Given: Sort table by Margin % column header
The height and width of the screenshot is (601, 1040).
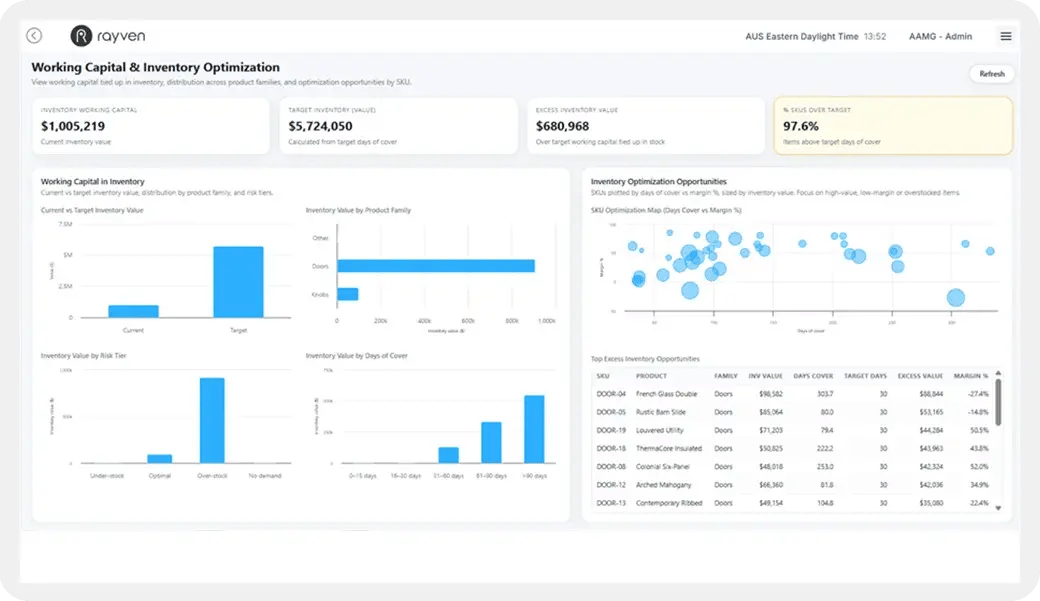Looking at the screenshot, I should click(x=970, y=376).
